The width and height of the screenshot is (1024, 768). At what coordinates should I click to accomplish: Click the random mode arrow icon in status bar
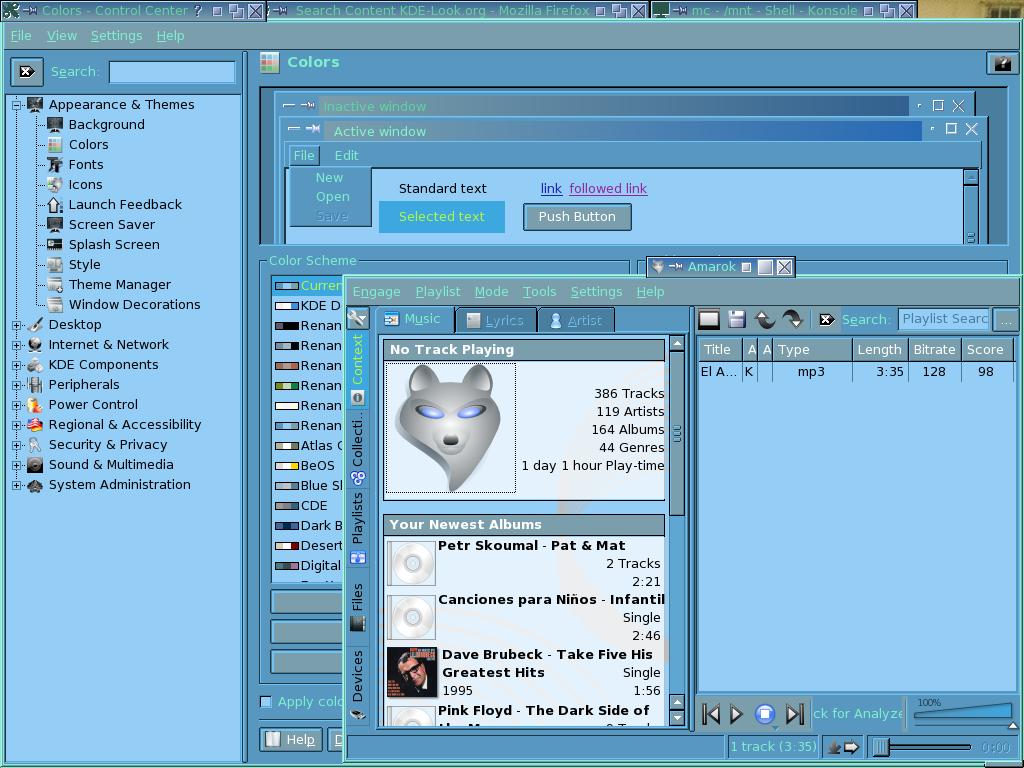point(852,746)
